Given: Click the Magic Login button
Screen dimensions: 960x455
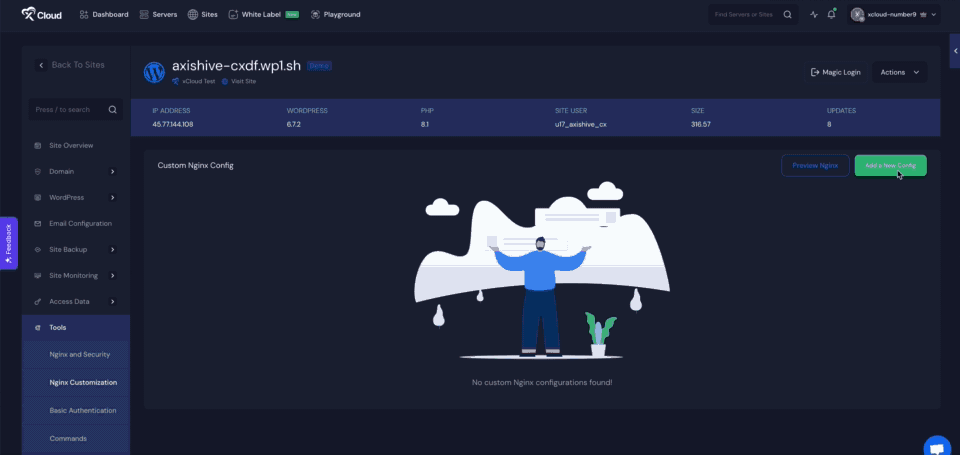Looking at the screenshot, I should [x=836, y=72].
